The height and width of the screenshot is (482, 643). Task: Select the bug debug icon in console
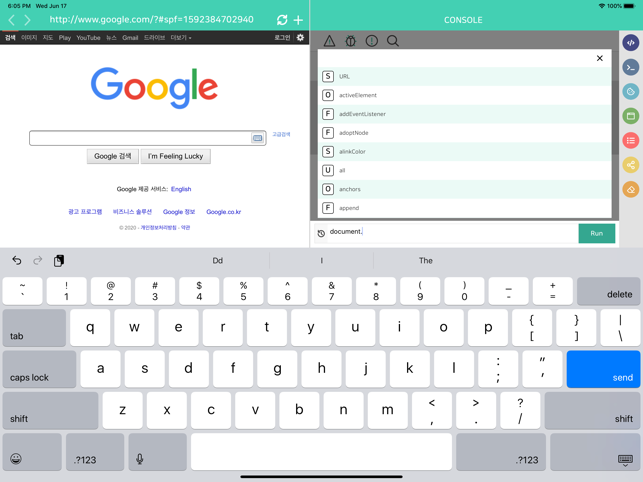click(x=350, y=41)
